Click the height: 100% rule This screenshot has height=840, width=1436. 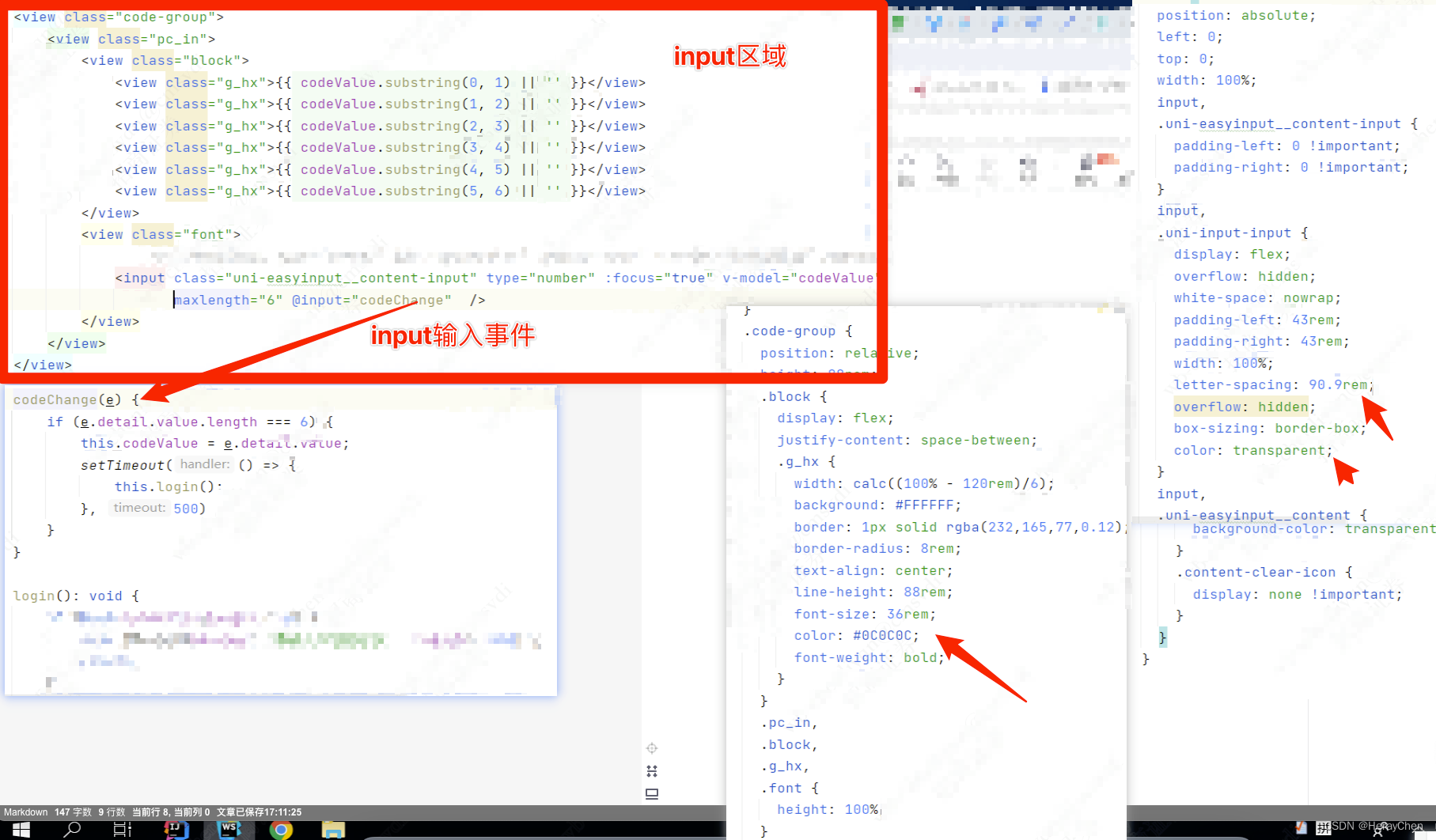tap(828, 810)
